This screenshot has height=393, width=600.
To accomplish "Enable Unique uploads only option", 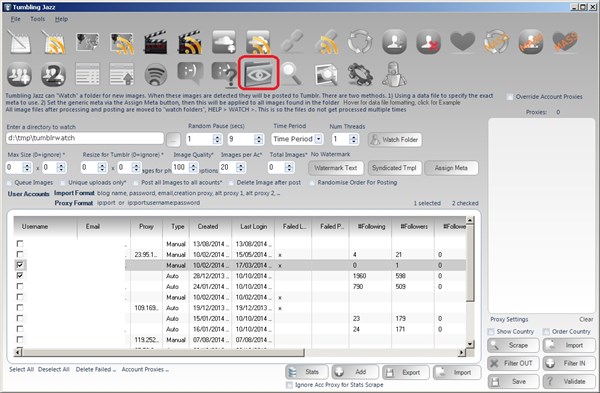I will pyautogui.click(x=62, y=183).
